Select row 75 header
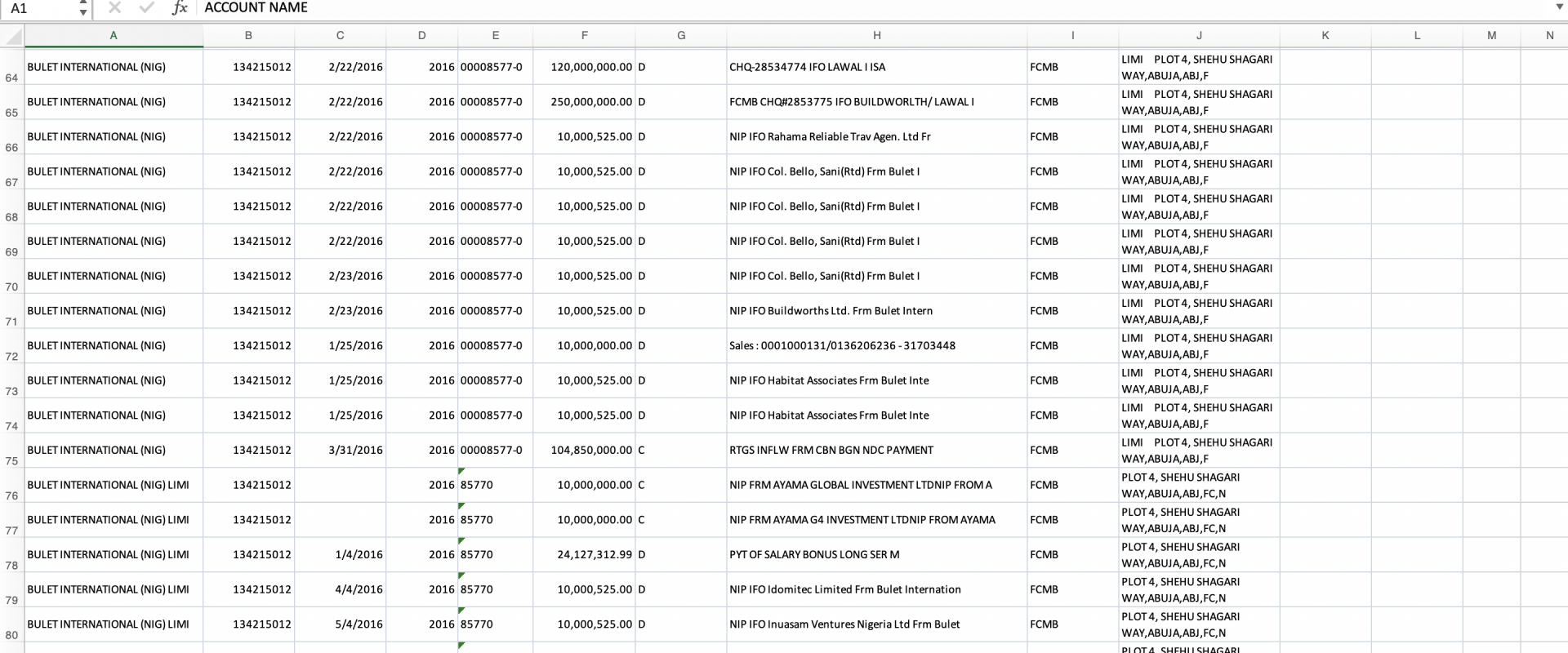 [12, 450]
